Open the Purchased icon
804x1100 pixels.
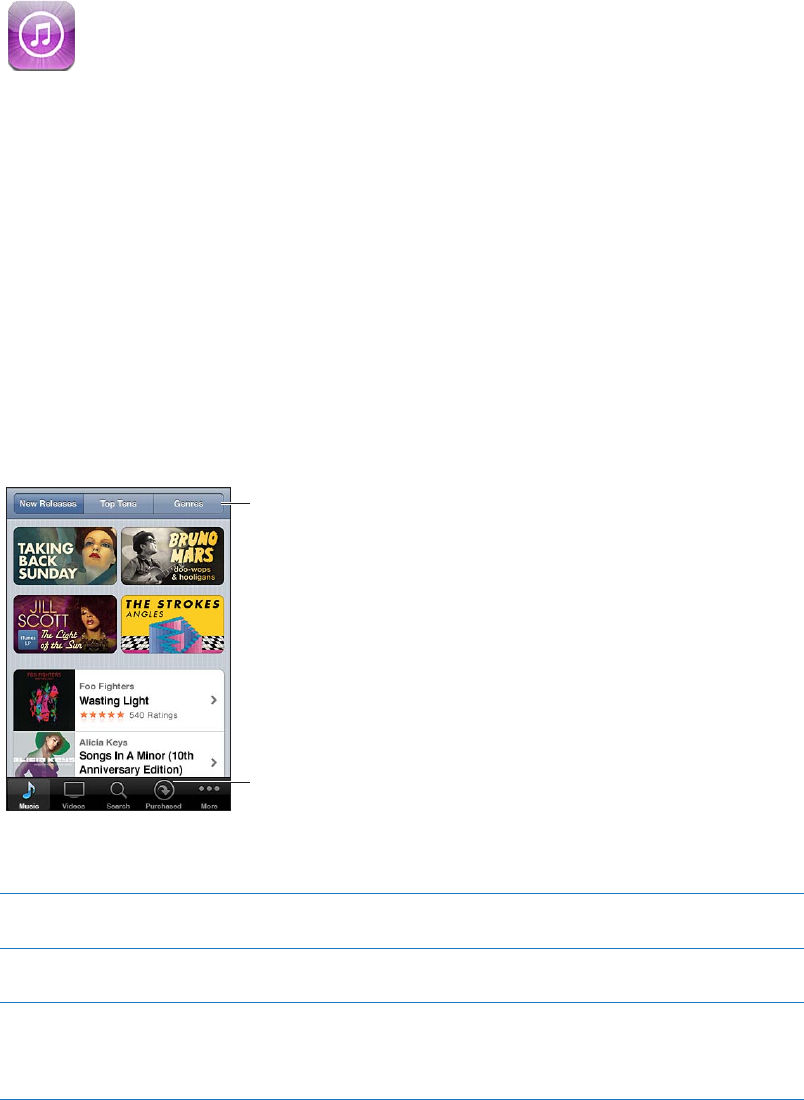pyautogui.click(x=163, y=791)
